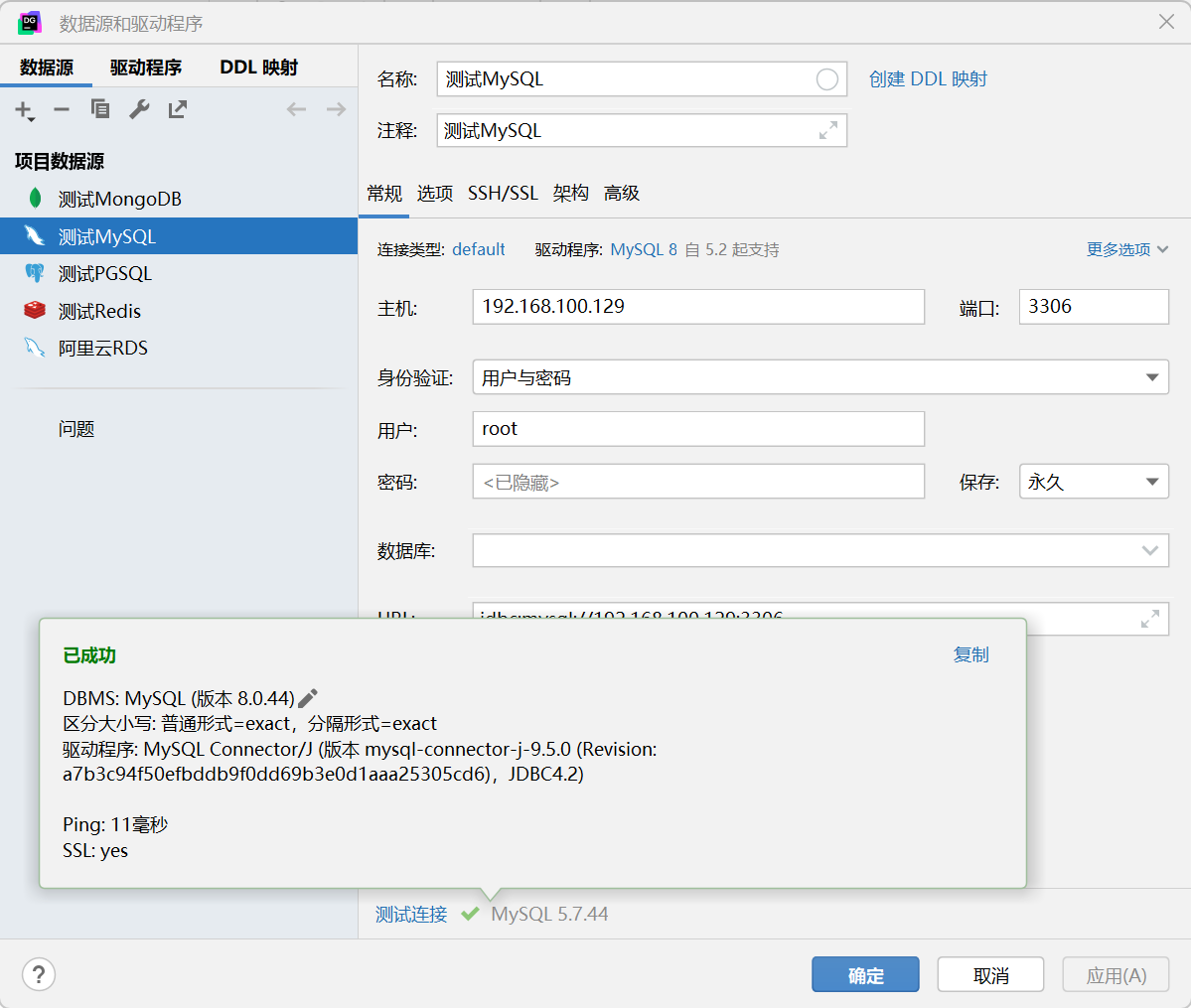Close the 数据源和驱动程序 dialog

click(1167, 22)
